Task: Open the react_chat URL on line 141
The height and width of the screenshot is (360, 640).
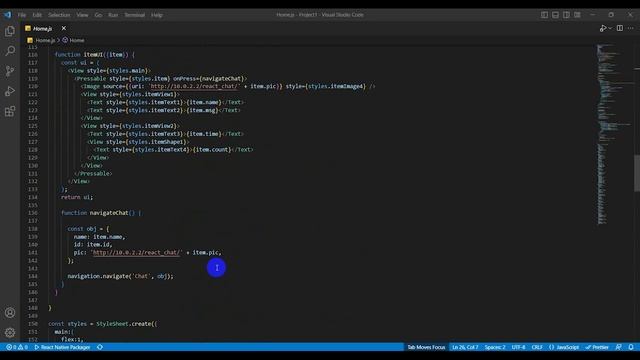Action: click(137, 253)
